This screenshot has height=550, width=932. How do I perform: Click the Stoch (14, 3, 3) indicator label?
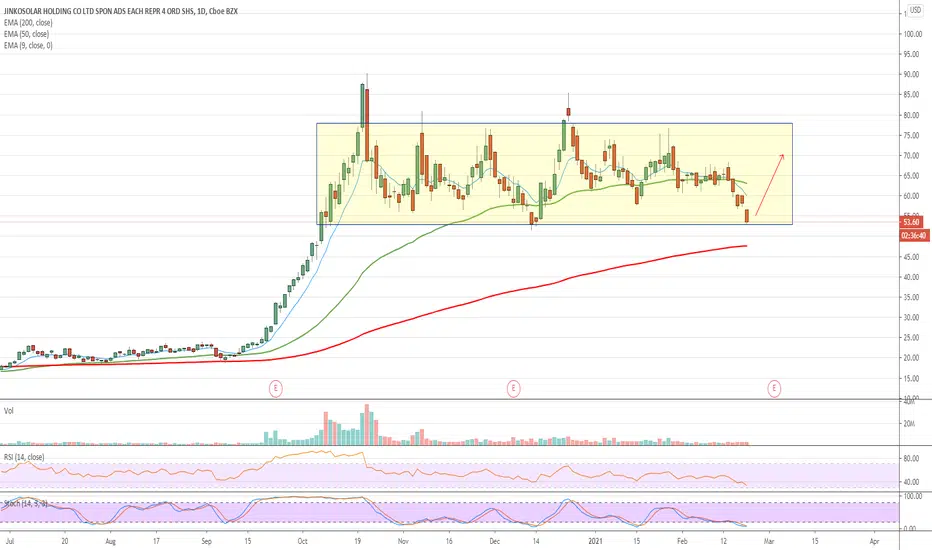click(26, 504)
